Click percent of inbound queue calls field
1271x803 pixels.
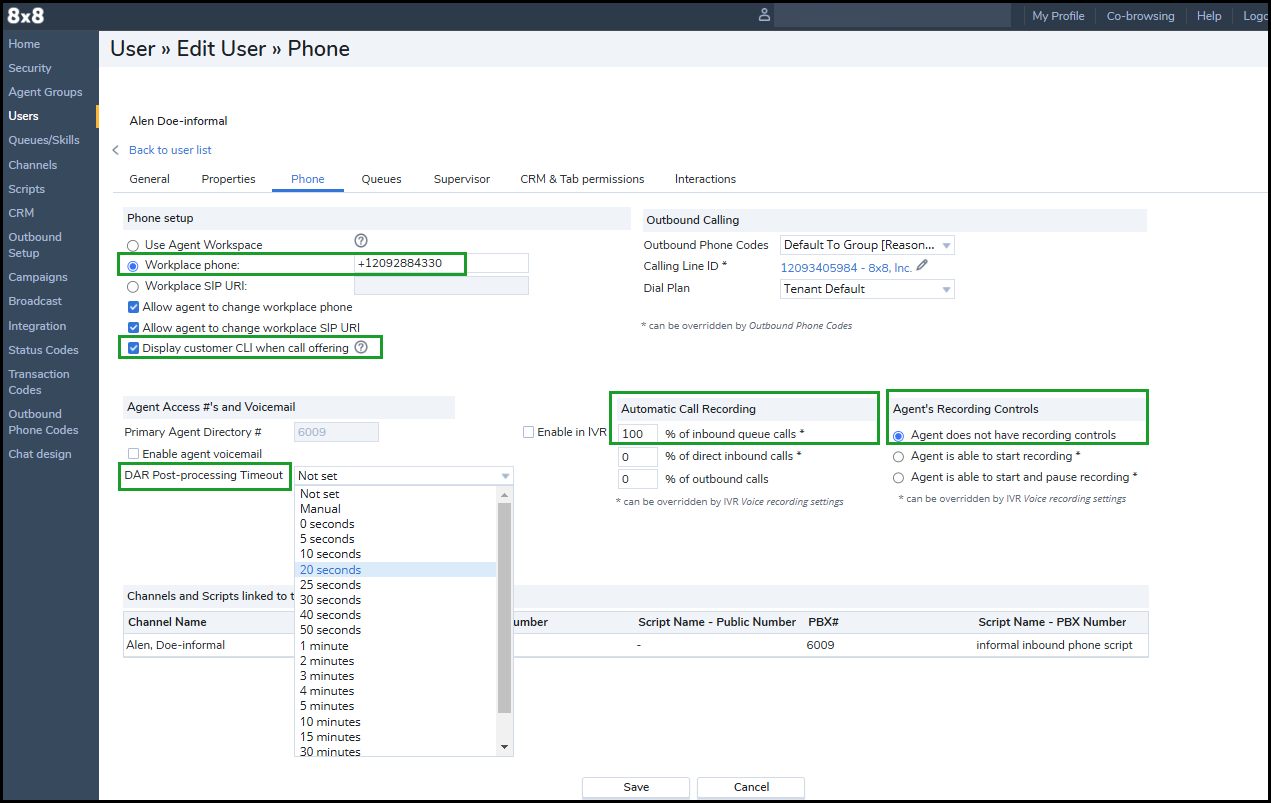coord(637,434)
